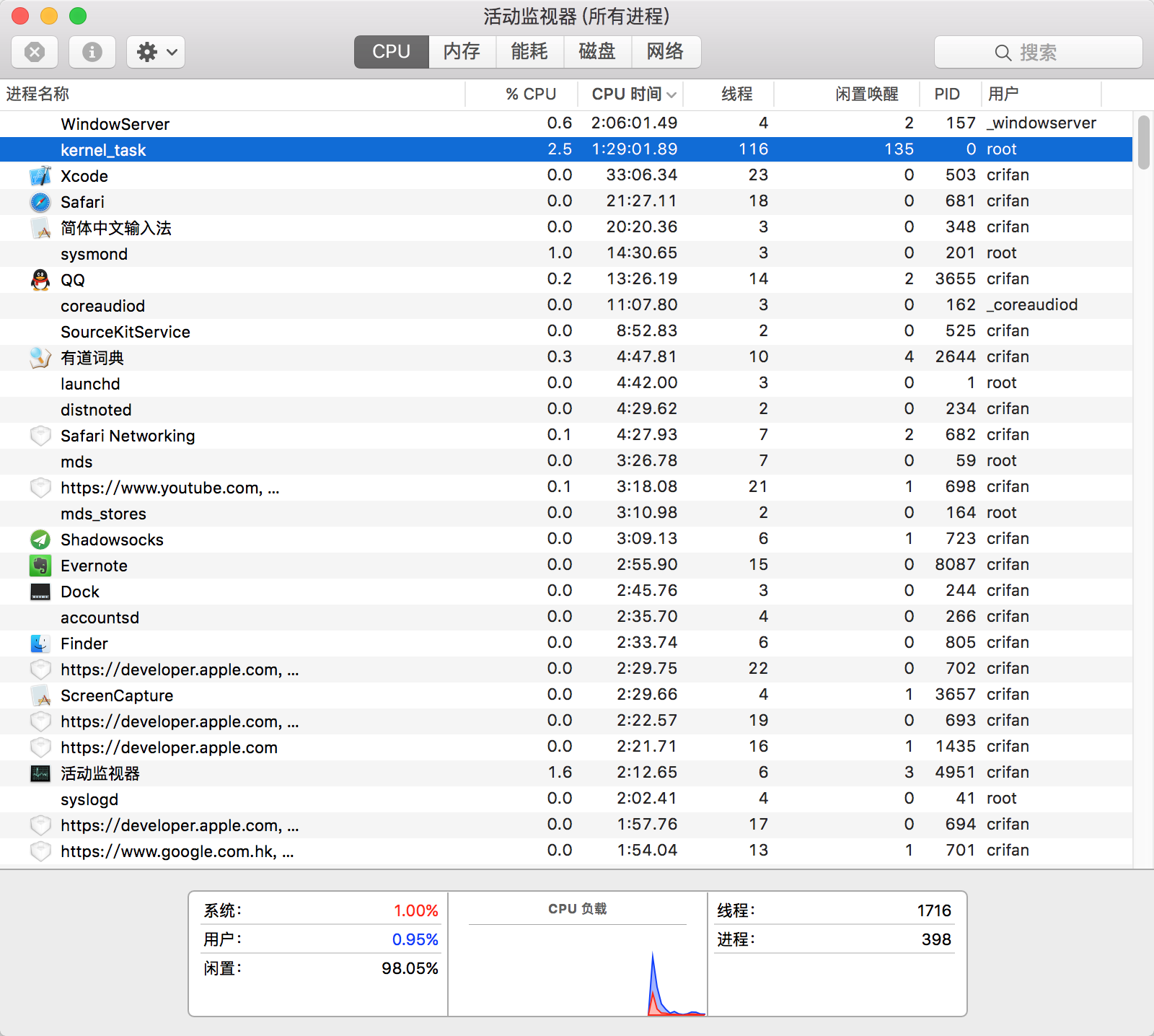Click the Safari Networking process name
This screenshot has height=1036, width=1154.
tap(128, 436)
